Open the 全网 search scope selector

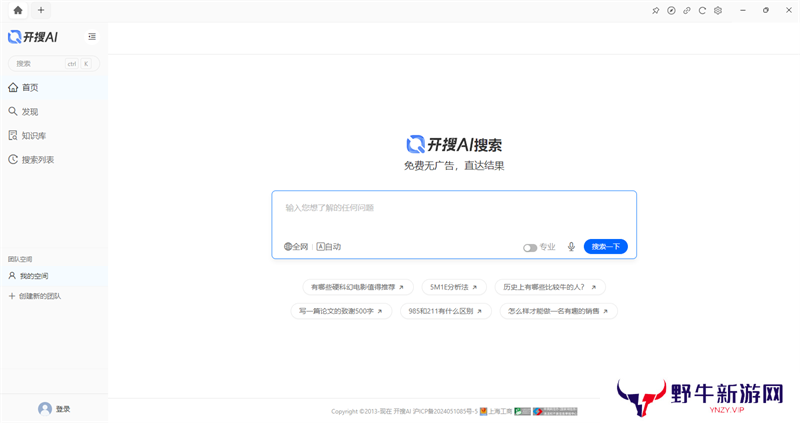(x=296, y=246)
